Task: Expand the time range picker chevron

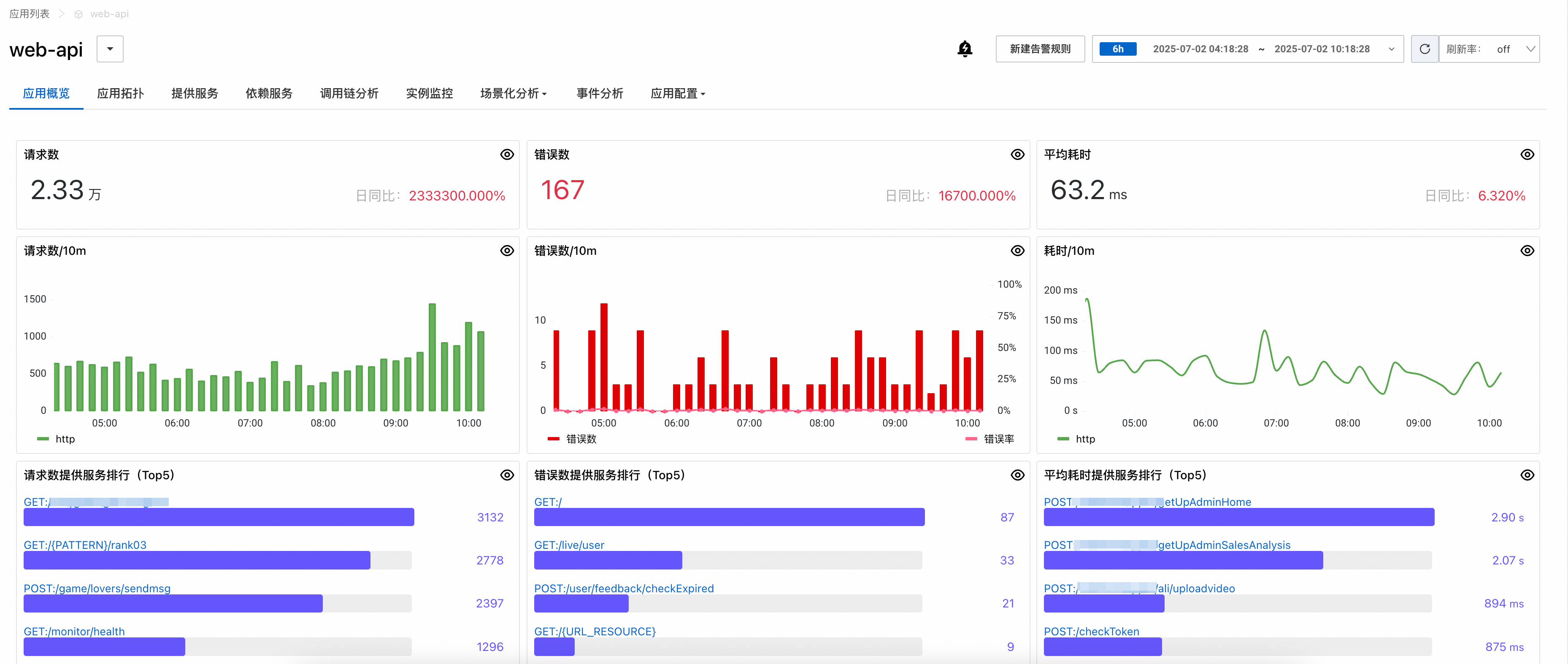Action: point(1391,49)
